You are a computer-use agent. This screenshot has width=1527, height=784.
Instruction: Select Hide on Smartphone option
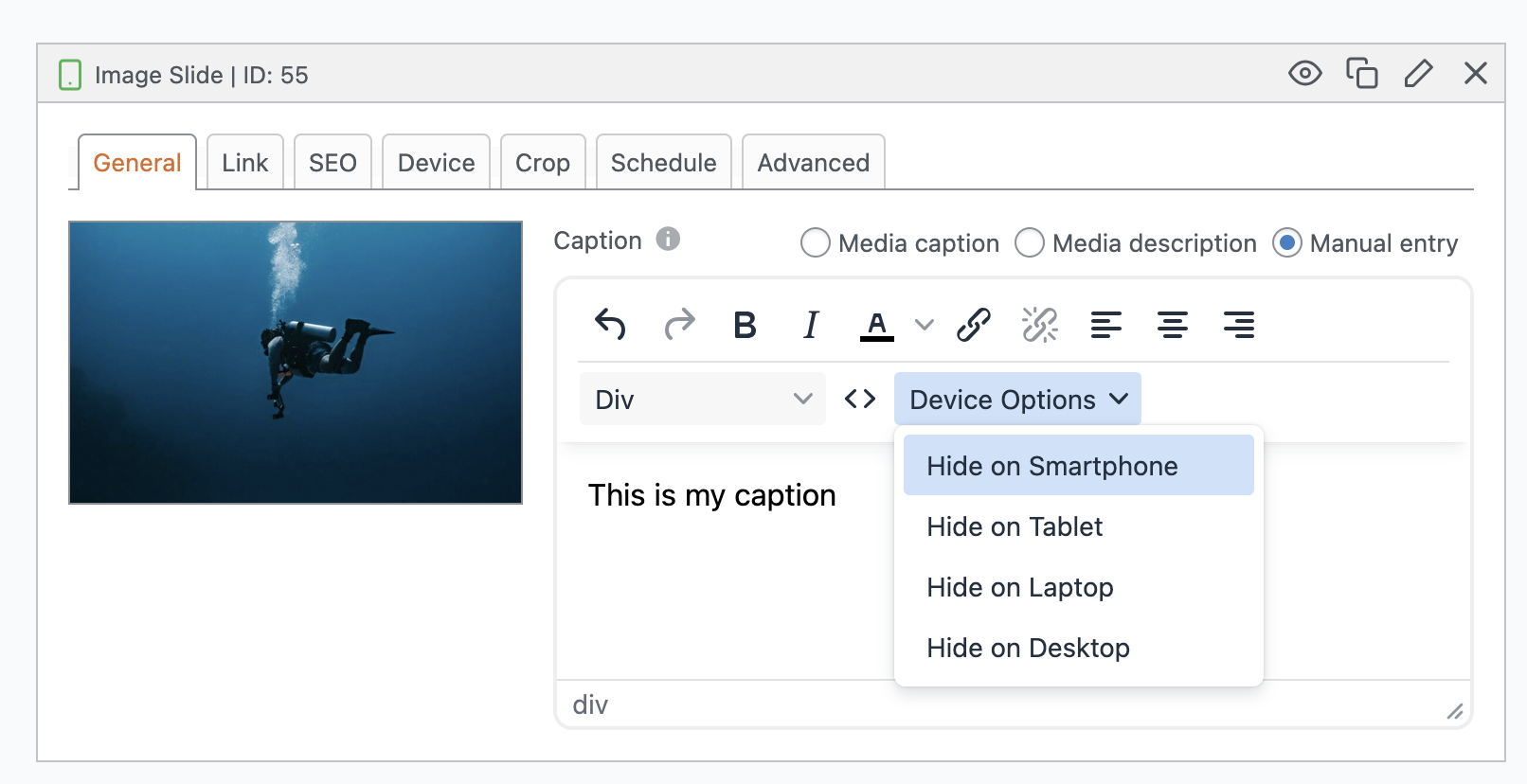coord(1051,466)
